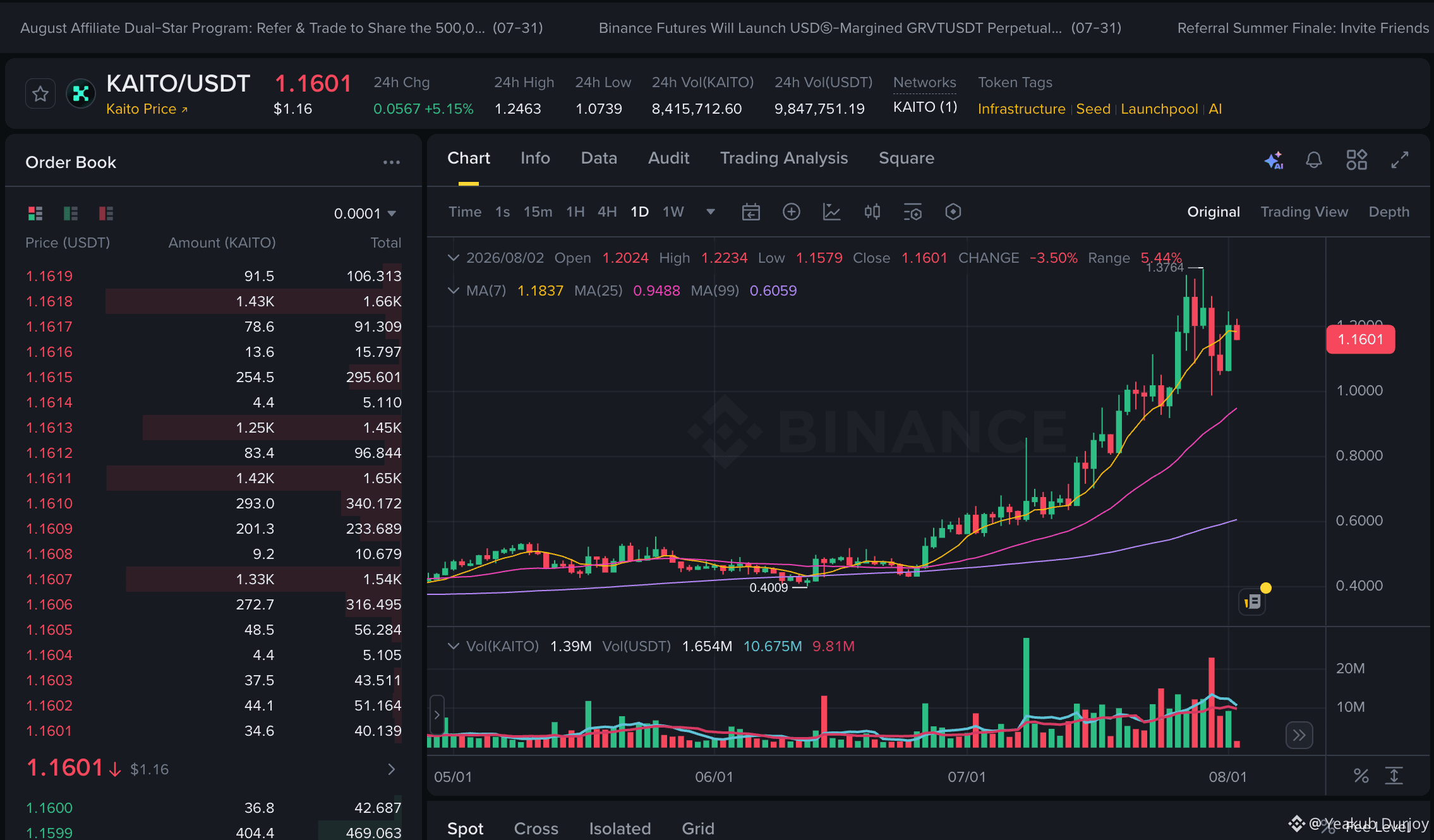
Task: Click ask price 1.1613 in order book
Action: [49, 428]
